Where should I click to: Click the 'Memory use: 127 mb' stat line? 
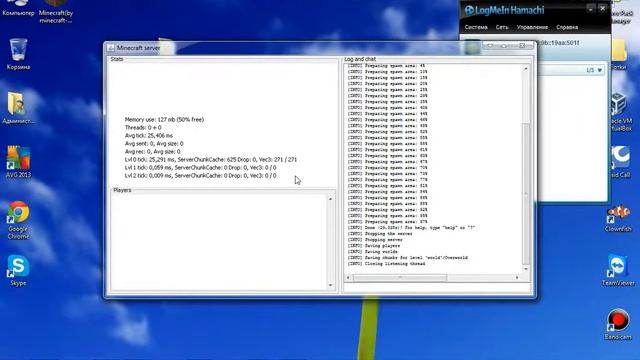click(164, 120)
